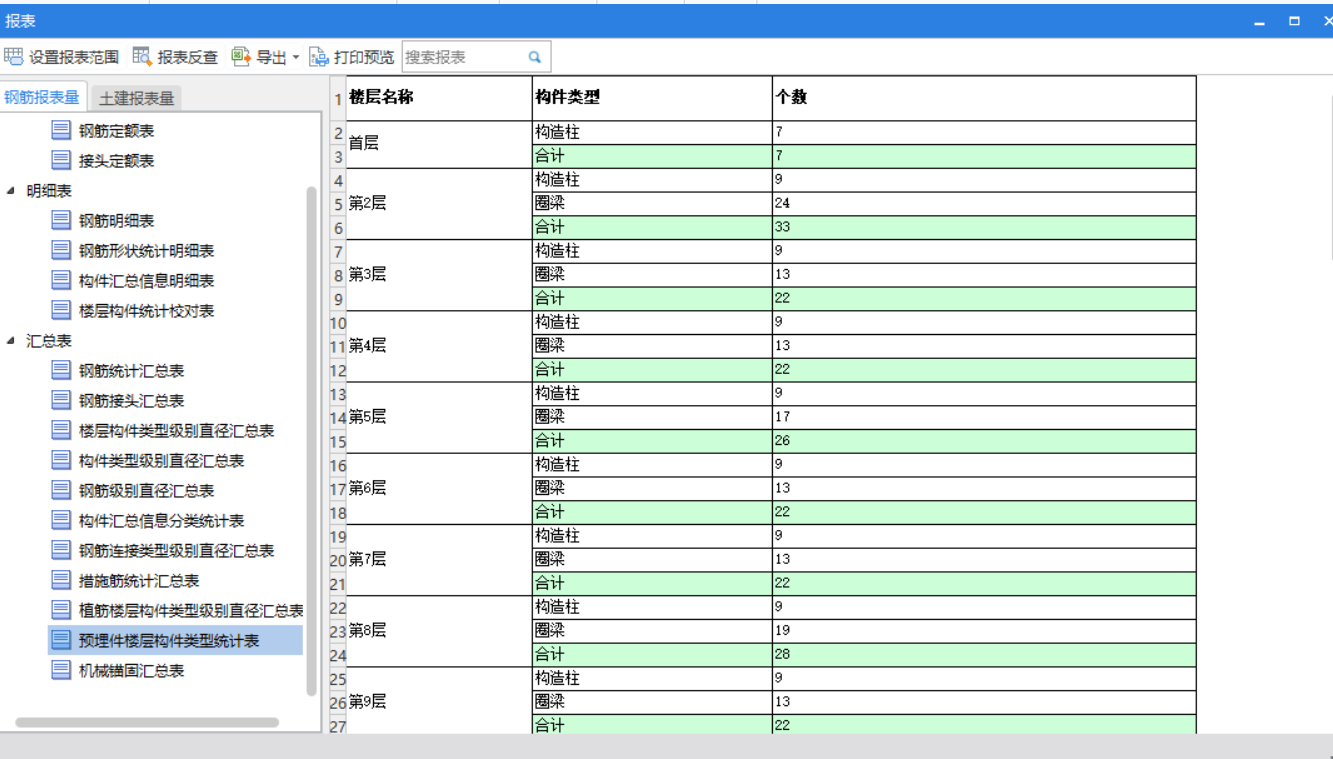1333x759 pixels.
Task: Click the icon beside 钢筋级别直径汇总表
Action: (62, 491)
